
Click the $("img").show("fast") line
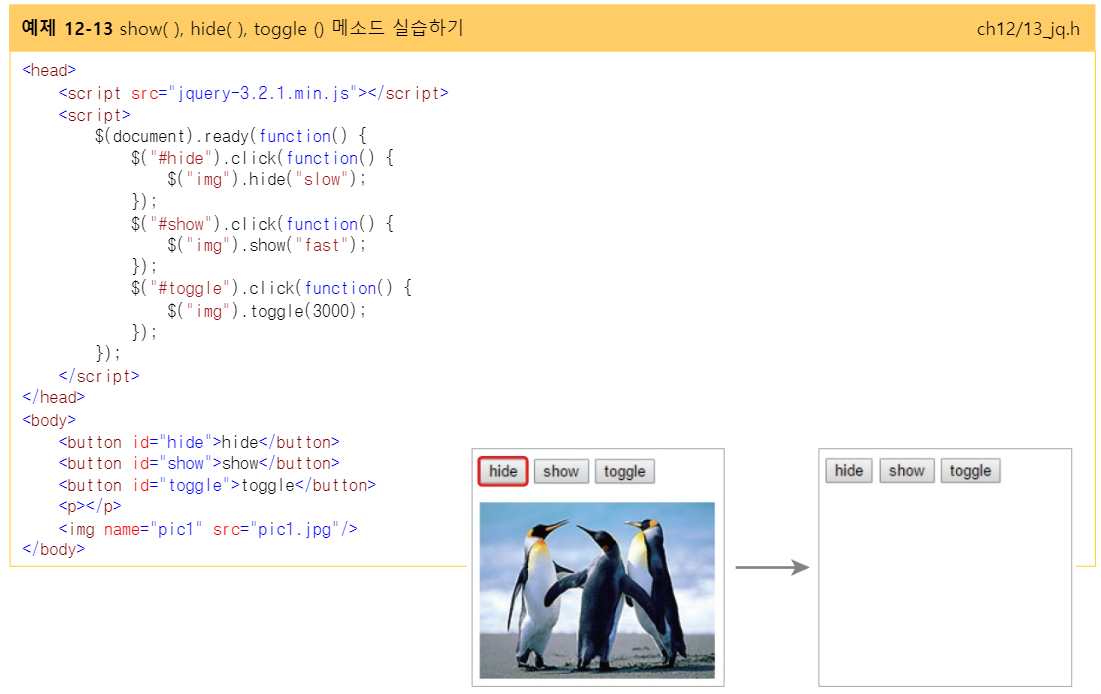pyautogui.click(x=267, y=245)
